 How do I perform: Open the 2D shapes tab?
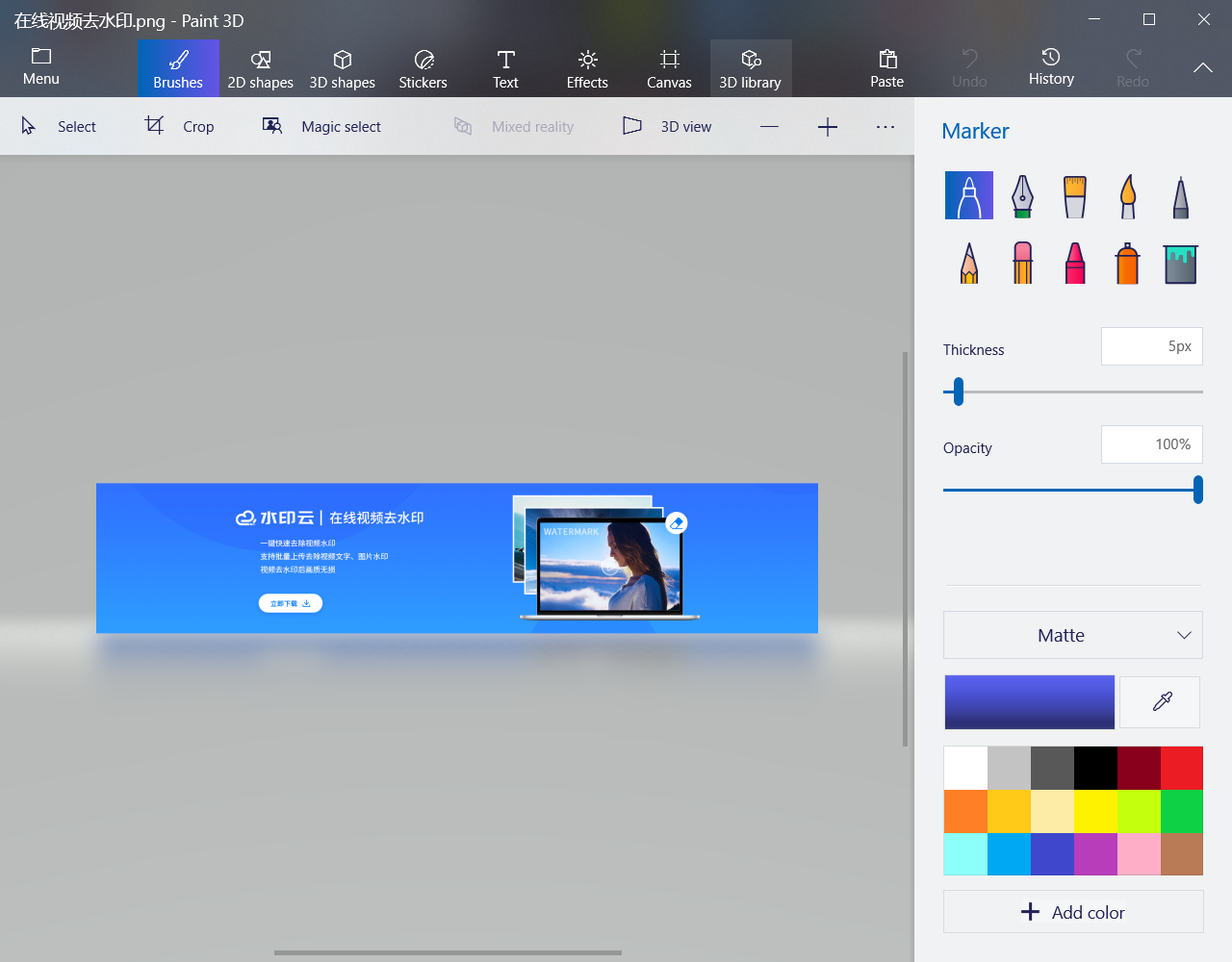click(260, 68)
